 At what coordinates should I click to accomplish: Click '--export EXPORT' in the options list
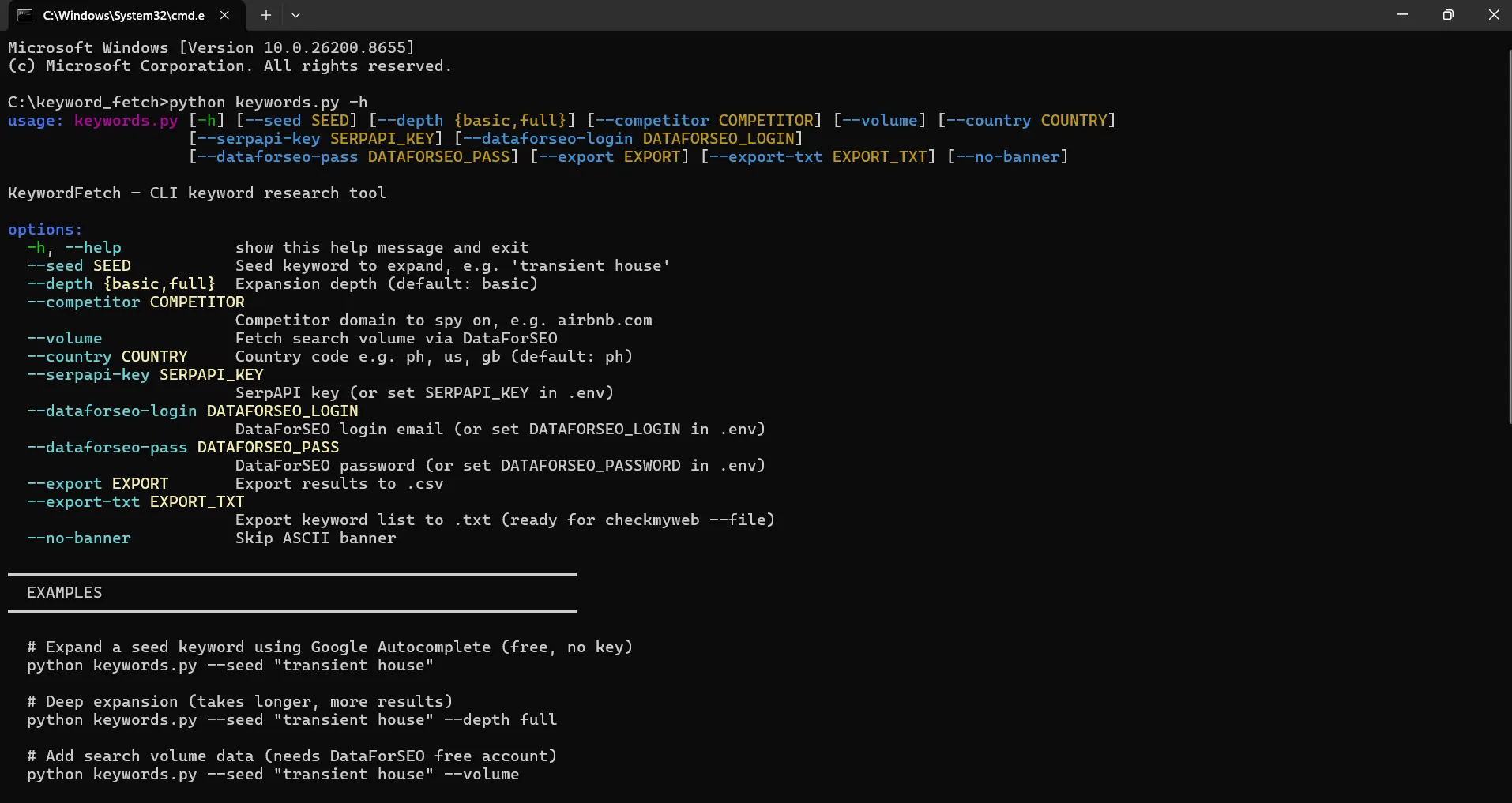98,484
